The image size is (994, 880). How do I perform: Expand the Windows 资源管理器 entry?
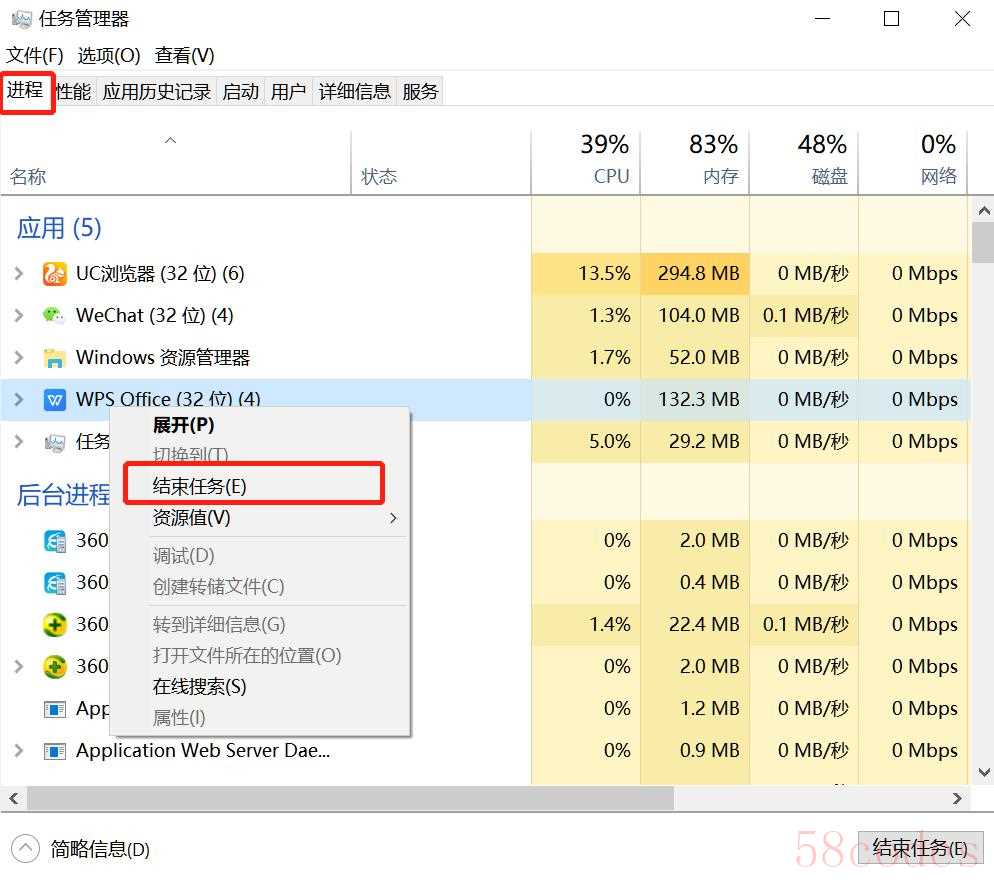click(19, 358)
